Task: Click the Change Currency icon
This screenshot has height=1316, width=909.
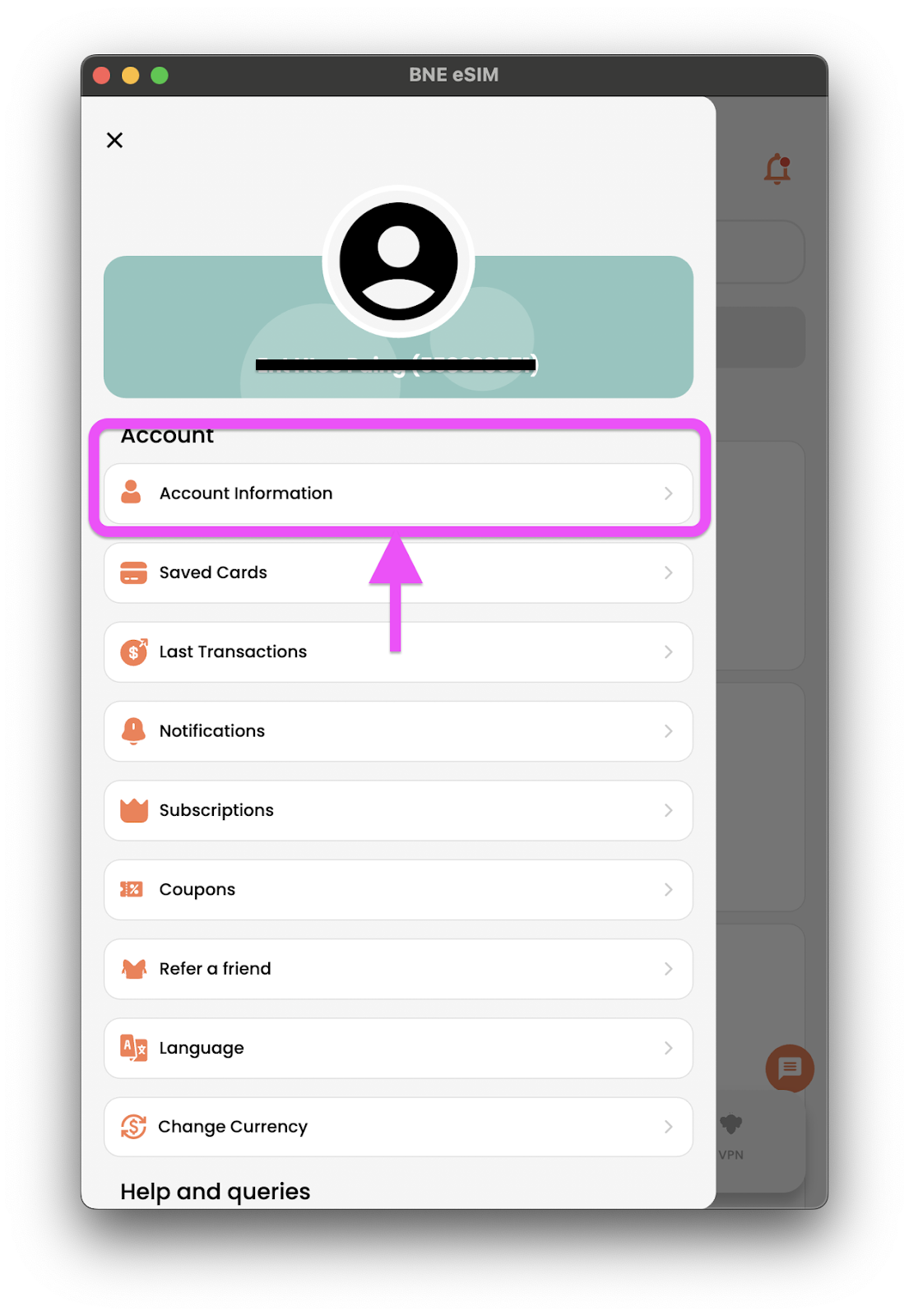Action: (x=133, y=1127)
